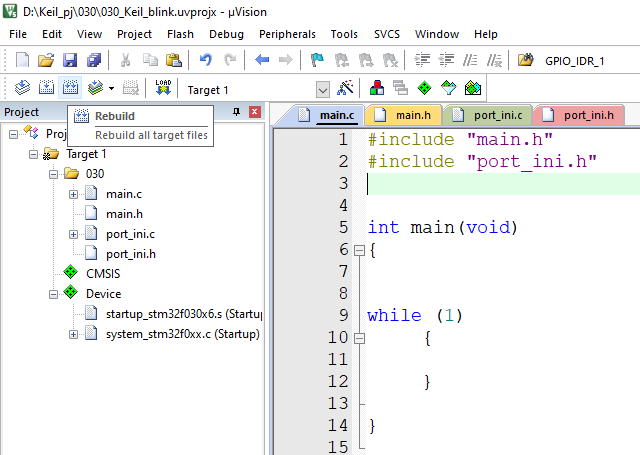The width and height of the screenshot is (640, 455).
Task: Redo the last undone edit
Action: [230, 60]
